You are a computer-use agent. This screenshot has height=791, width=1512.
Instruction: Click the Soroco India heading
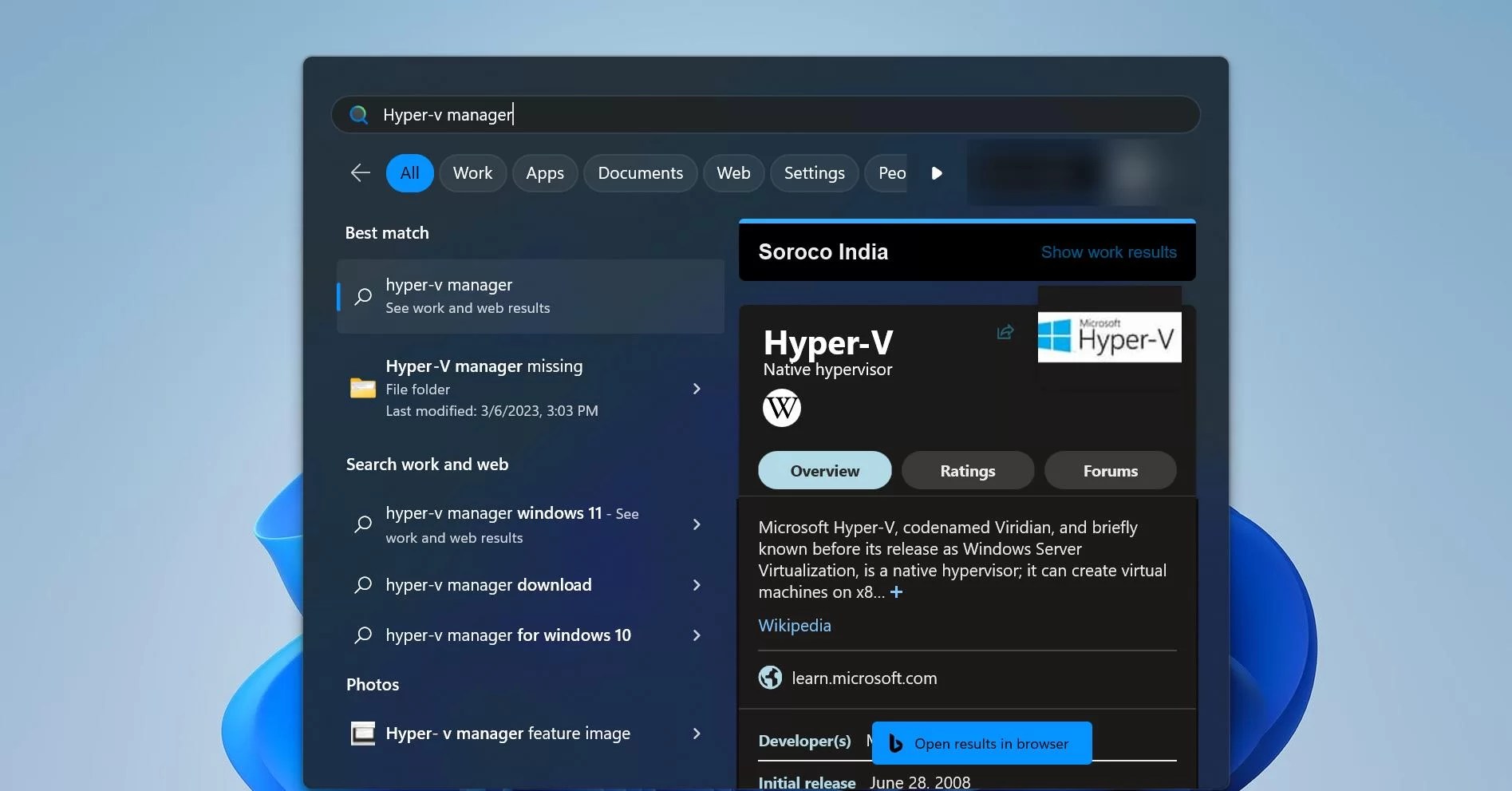[823, 252]
